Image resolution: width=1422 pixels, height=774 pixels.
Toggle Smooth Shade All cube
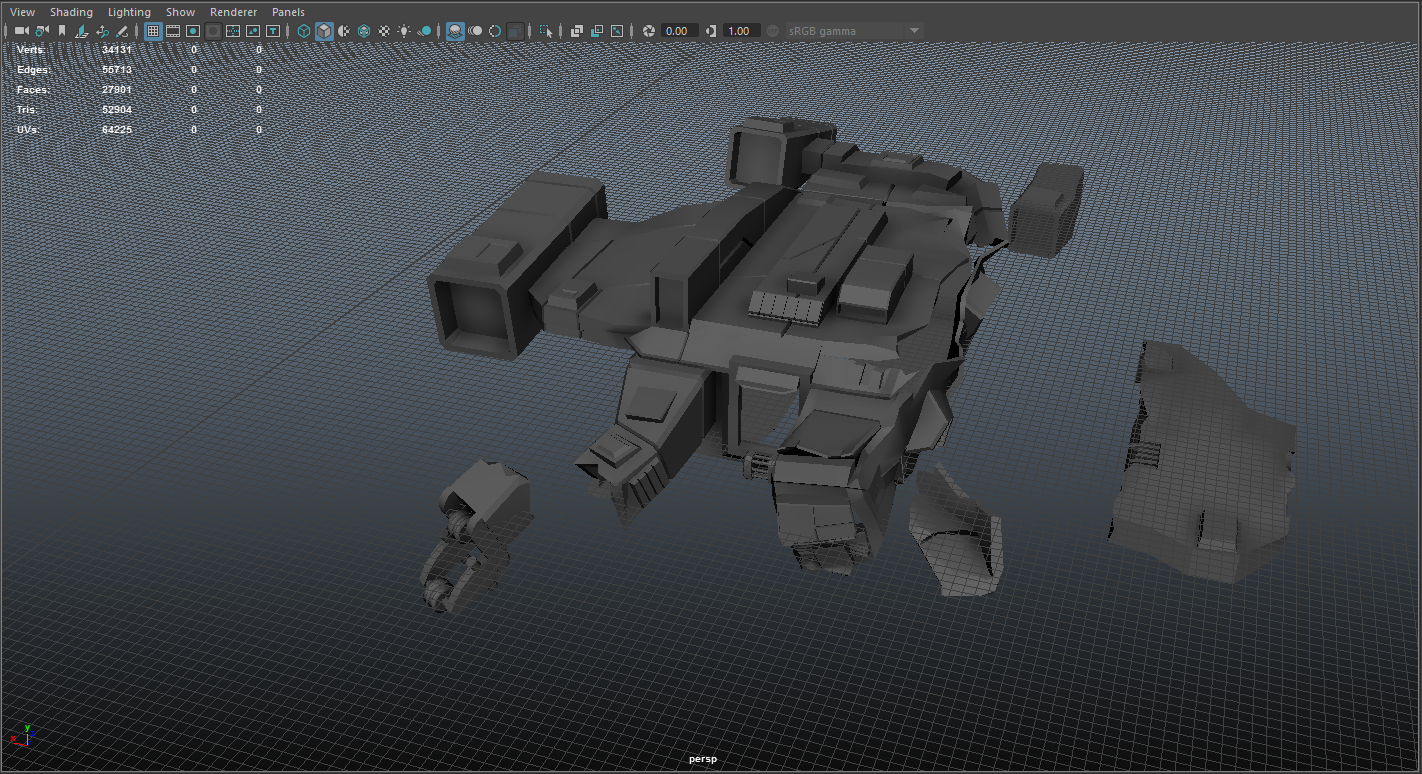[x=324, y=31]
